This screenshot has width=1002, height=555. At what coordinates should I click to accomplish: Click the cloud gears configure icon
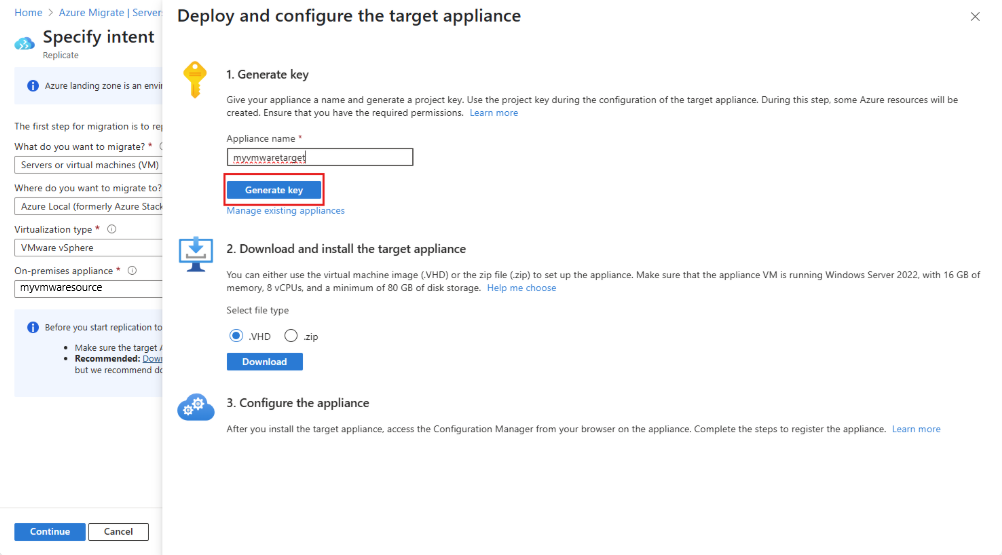coord(196,407)
